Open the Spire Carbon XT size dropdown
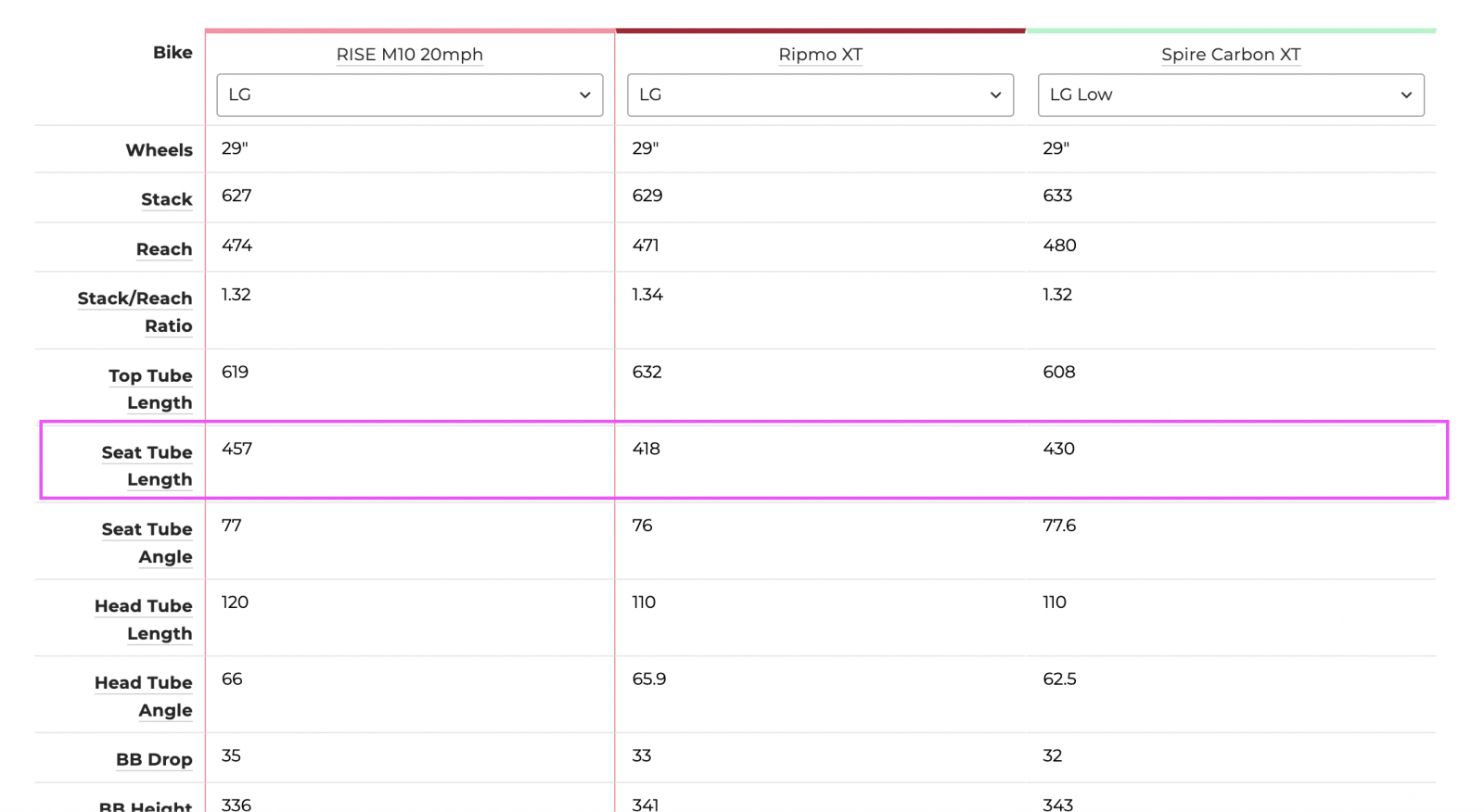The height and width of the screenshot is (812, 1484). (1231, 95)
